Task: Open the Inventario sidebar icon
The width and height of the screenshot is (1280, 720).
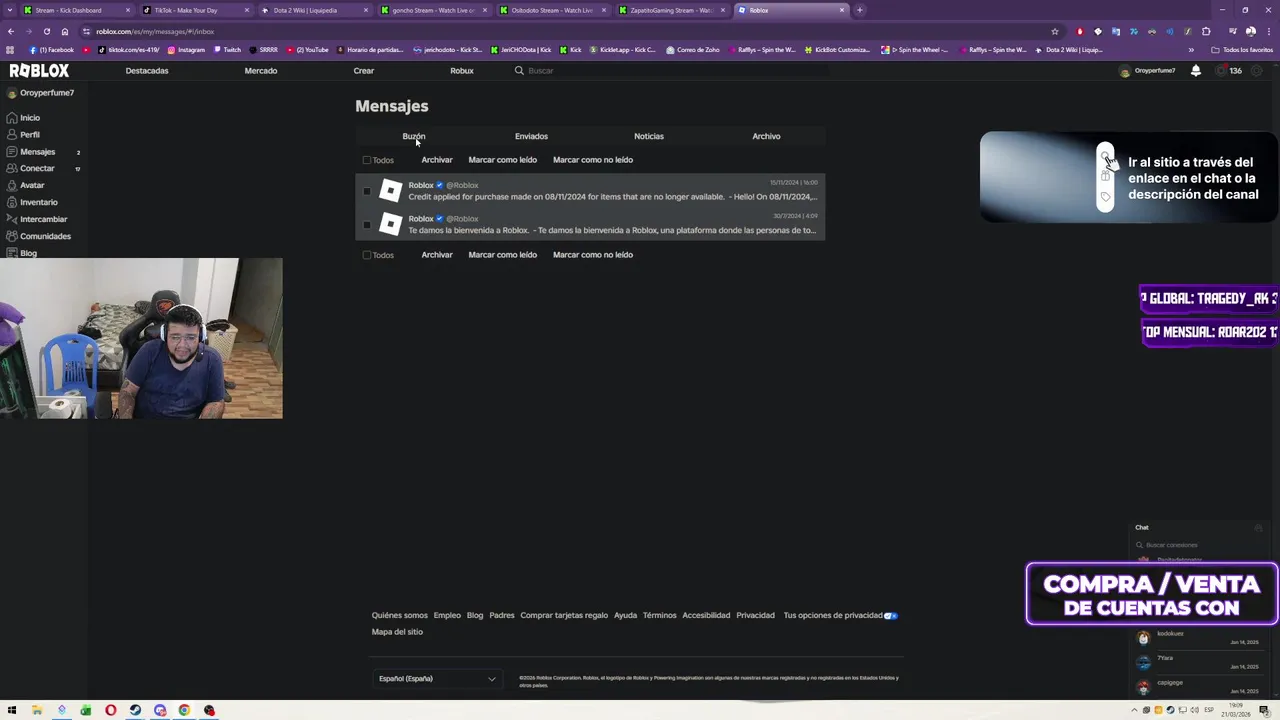Action: 12,202
